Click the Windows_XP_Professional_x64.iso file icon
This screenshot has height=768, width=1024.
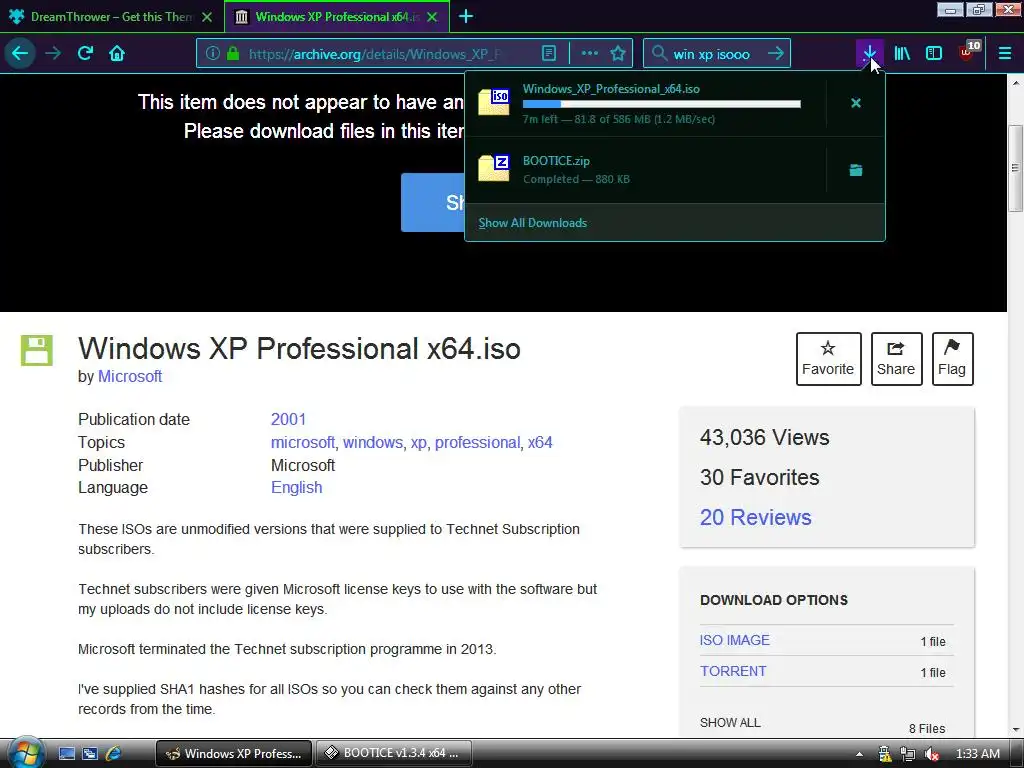(x=494, y=102)
